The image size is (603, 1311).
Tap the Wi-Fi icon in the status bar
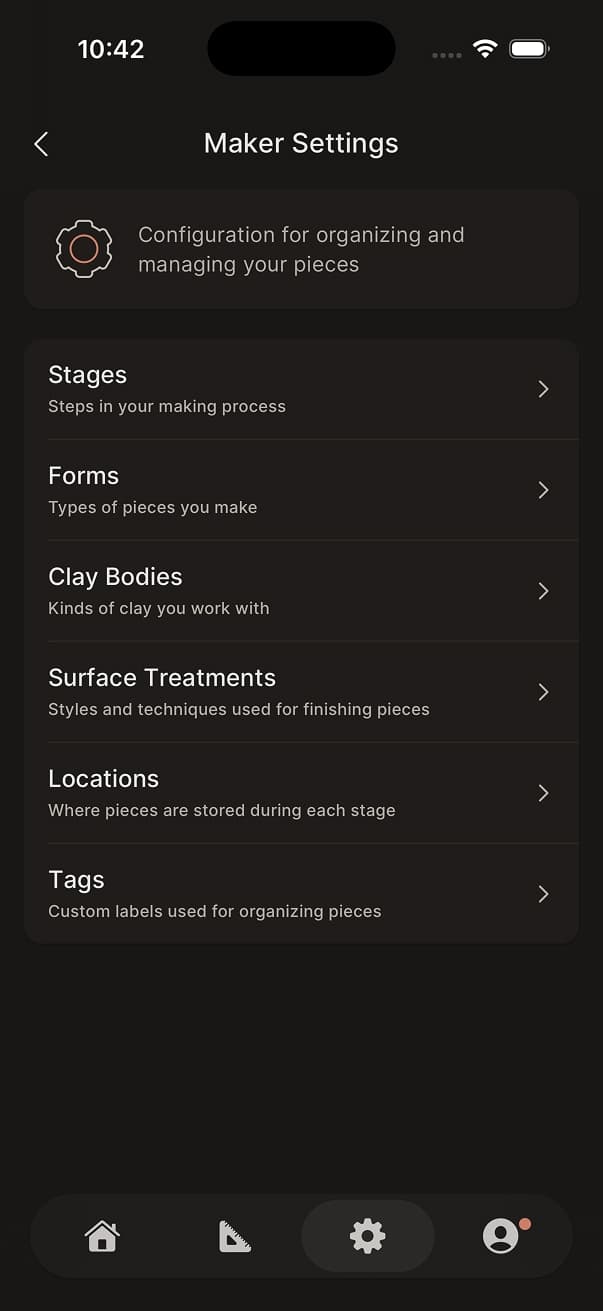(x=485, y=47)
